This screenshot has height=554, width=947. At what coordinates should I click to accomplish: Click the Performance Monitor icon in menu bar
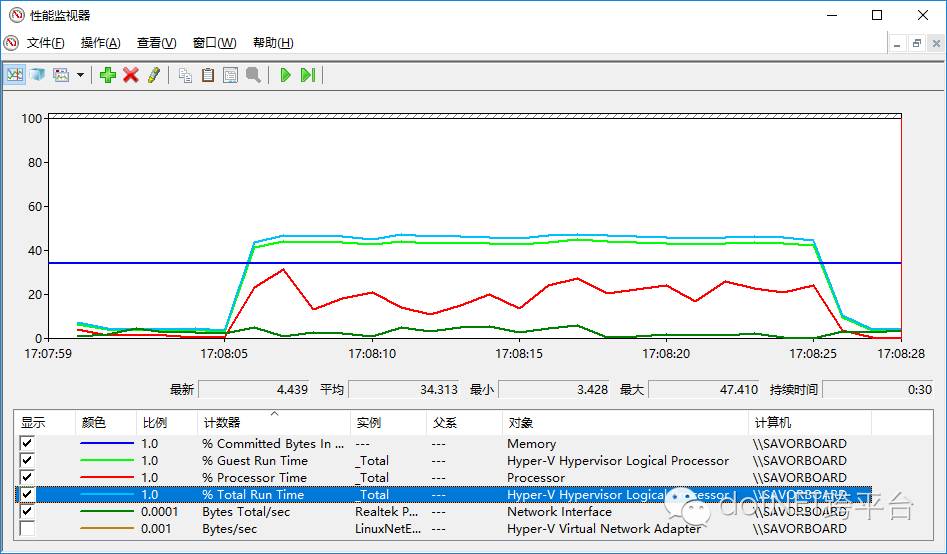coord(11,43)
